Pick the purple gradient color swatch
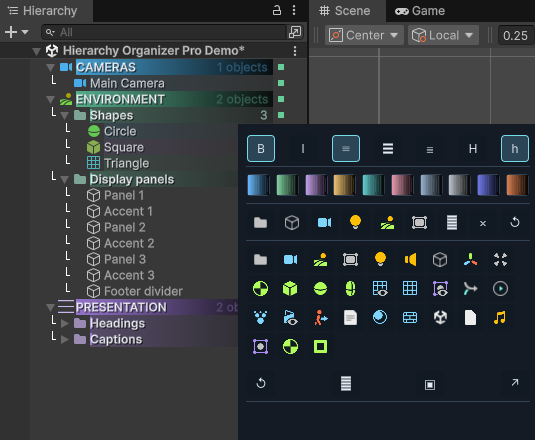 point(316,185)
